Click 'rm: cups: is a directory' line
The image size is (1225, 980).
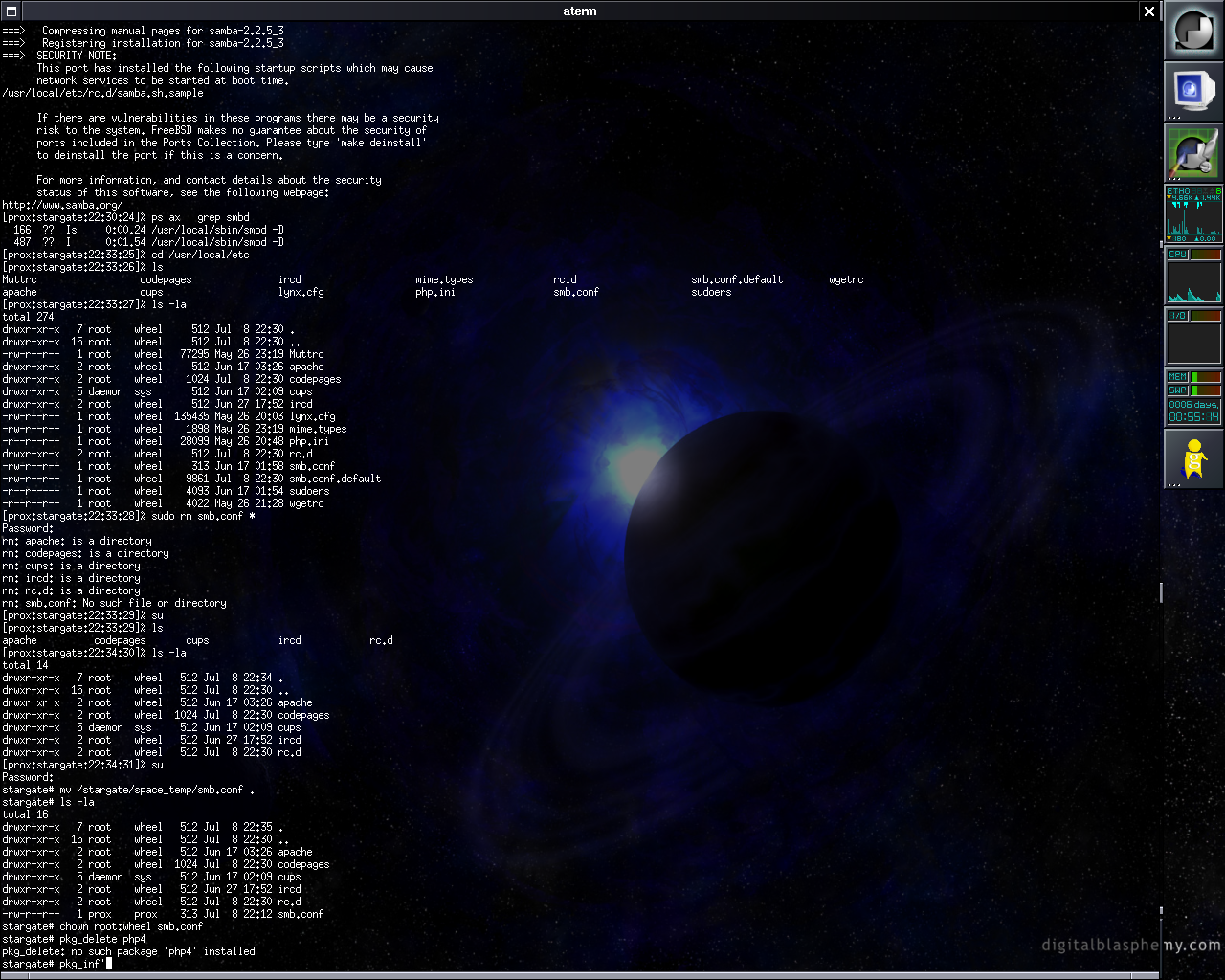click(71, 566)
